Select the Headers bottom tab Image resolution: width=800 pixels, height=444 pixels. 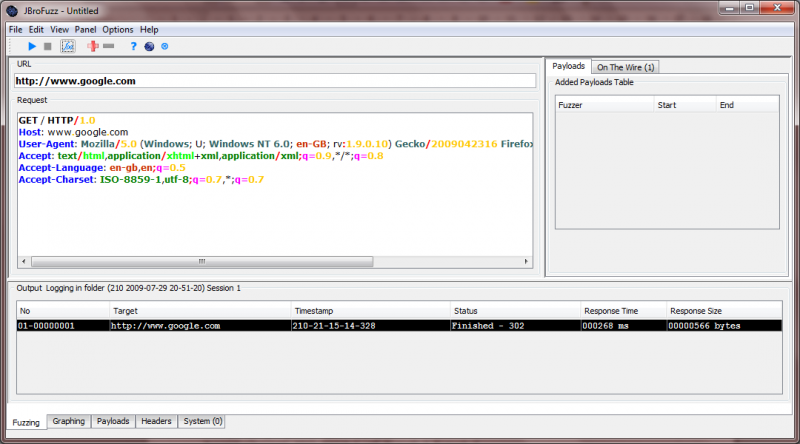coord(156,421)
